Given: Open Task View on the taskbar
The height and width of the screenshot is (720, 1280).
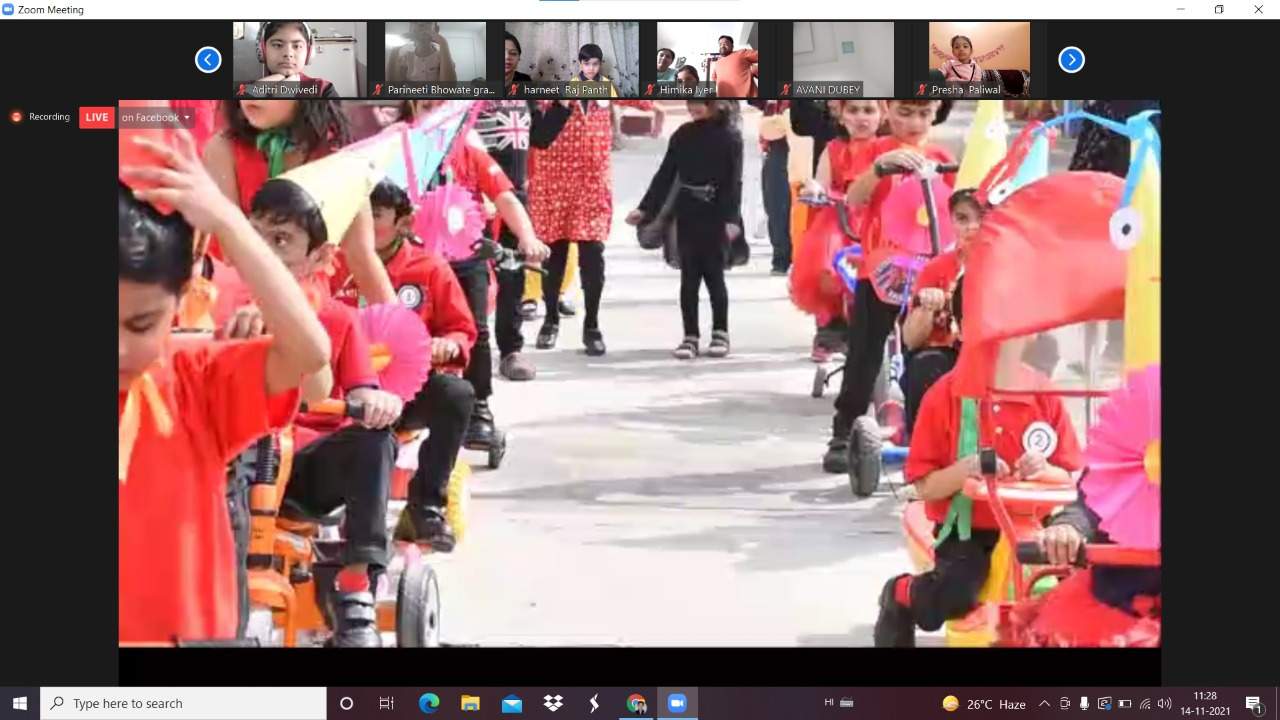Looking at the screenshot, I should click(387, 703).
